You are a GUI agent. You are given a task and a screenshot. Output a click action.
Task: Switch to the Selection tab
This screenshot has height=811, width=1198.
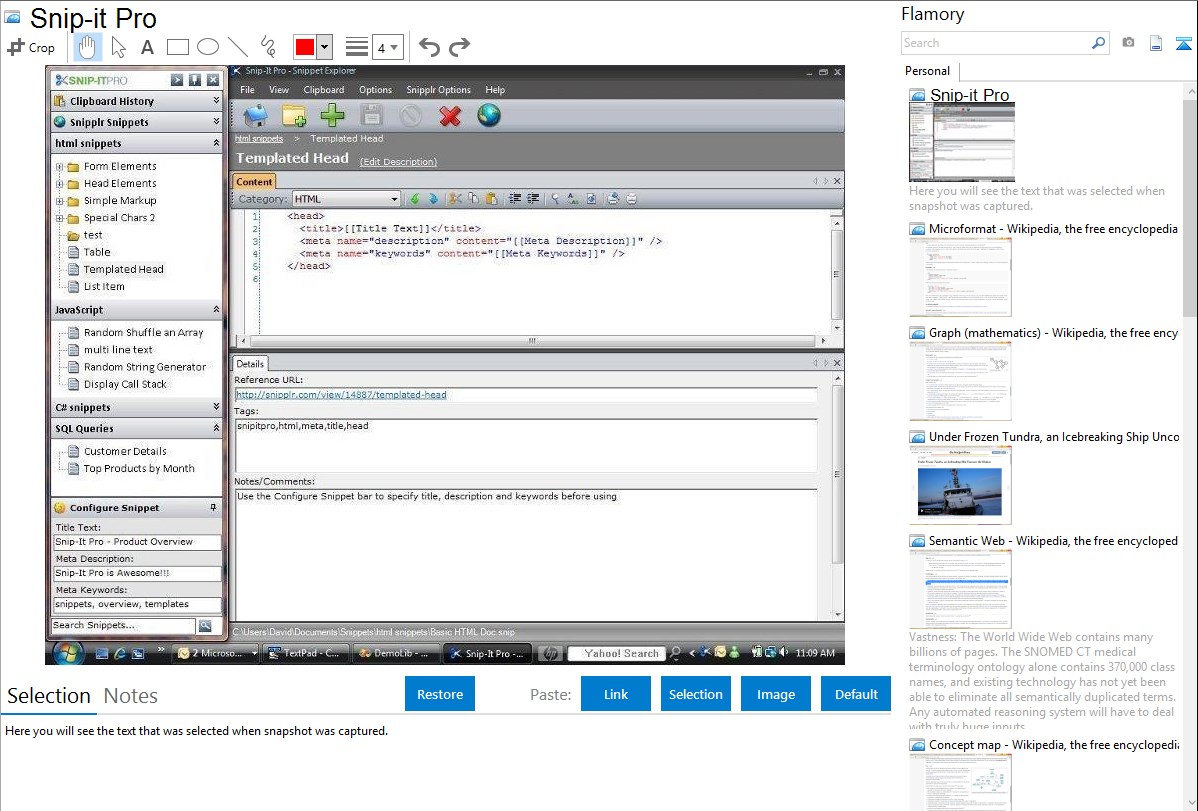tap(49, 696)
